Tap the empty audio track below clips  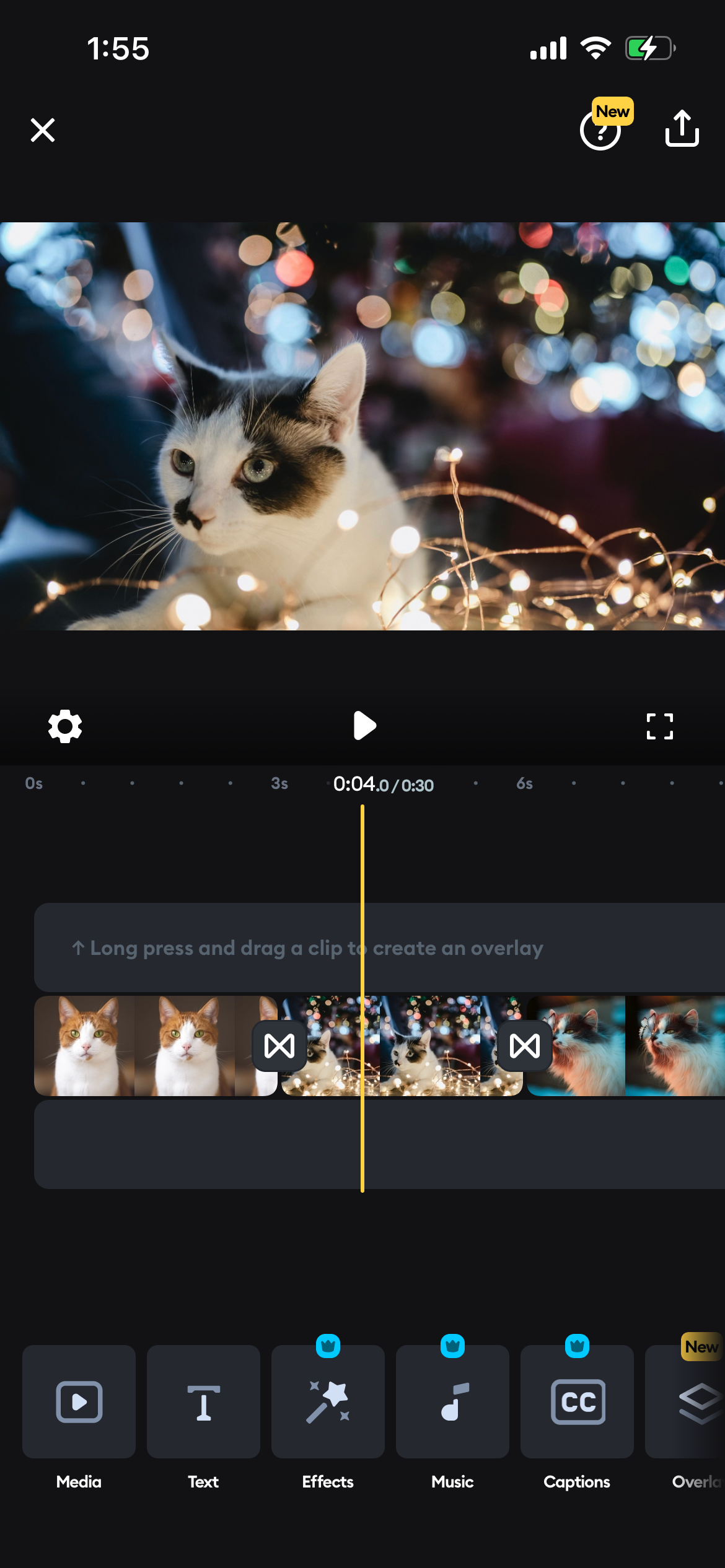(x=379, y=1144)
